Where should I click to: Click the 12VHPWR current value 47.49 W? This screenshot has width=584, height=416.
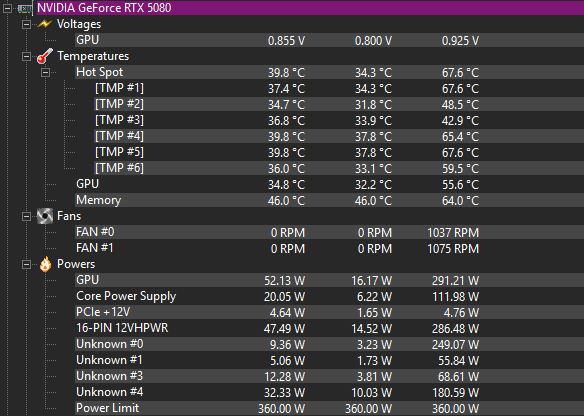[285, 329]
